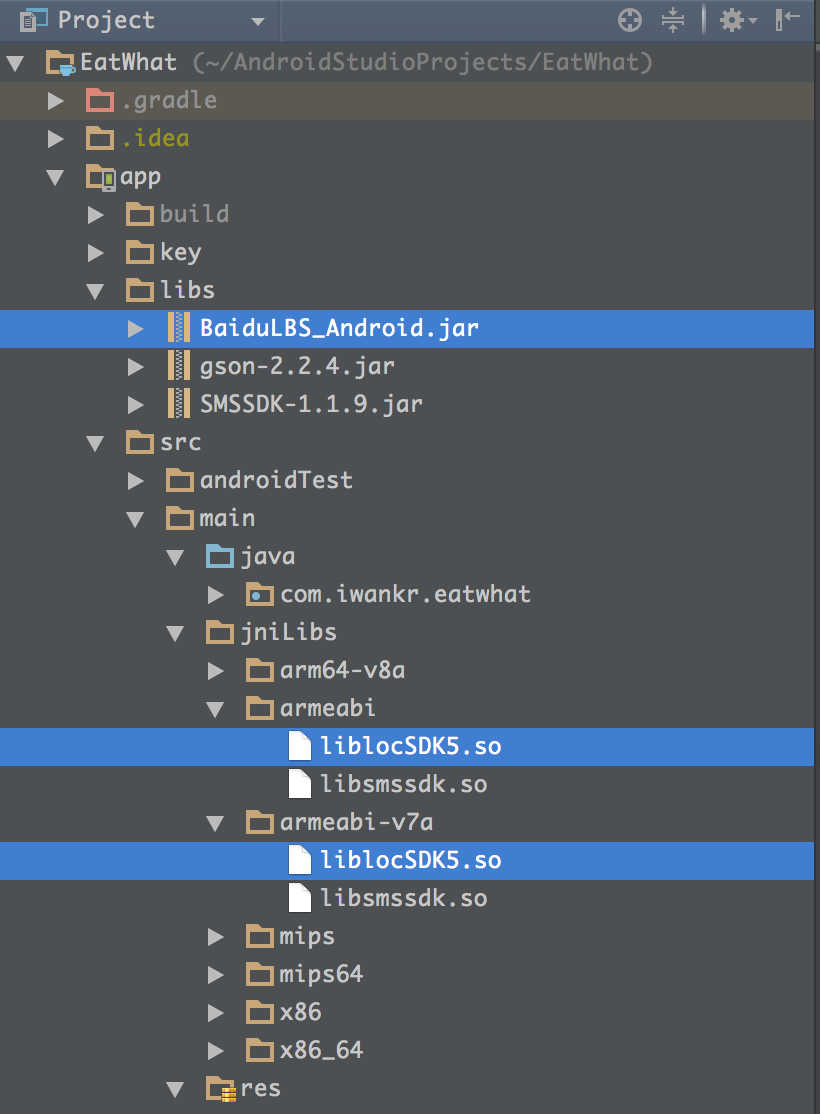
Task: Open the Project view dropdown
Action: (257, 21)
